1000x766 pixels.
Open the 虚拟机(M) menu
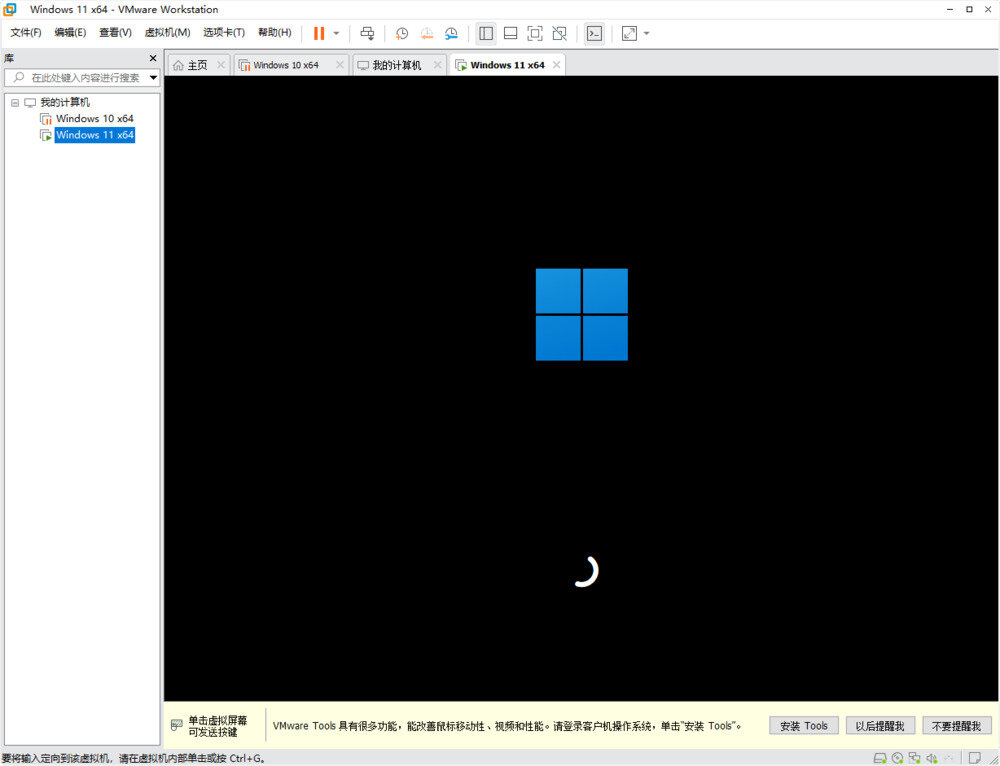coord(167,31)
